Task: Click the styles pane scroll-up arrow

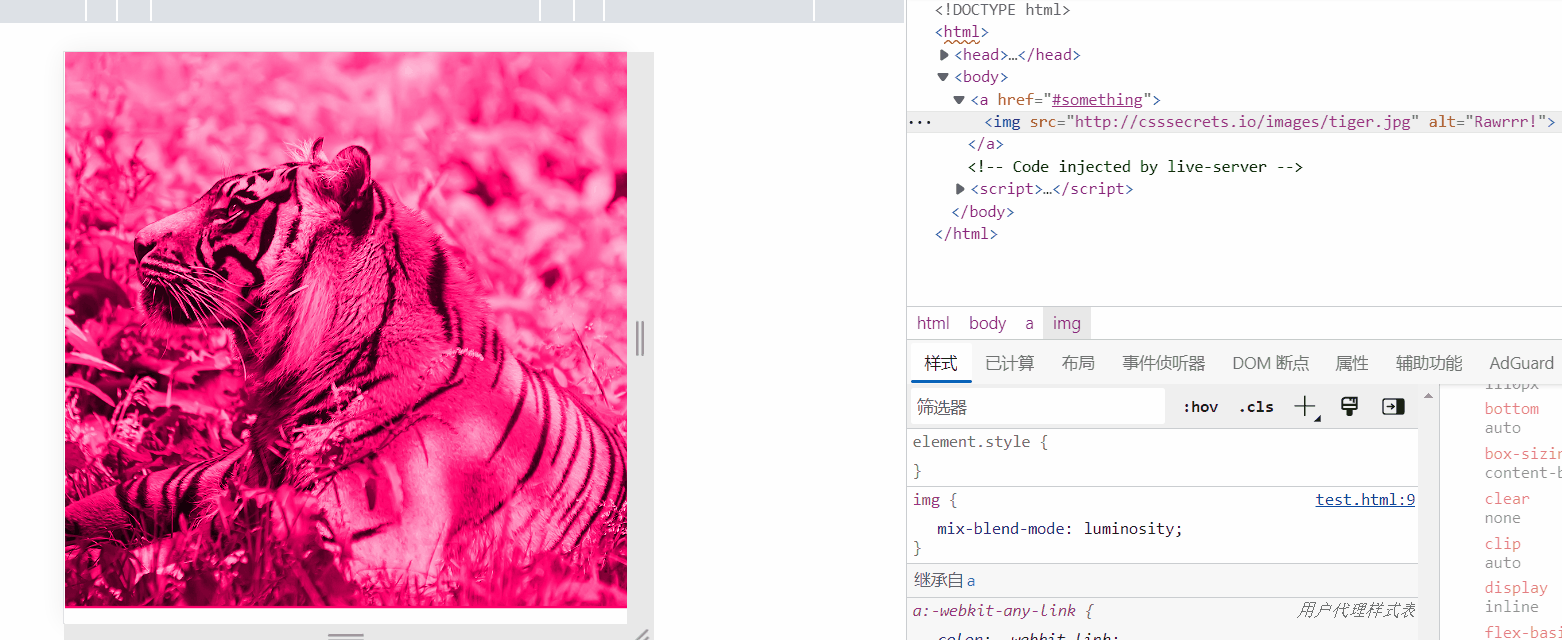Action: (x=1428, y=395)
